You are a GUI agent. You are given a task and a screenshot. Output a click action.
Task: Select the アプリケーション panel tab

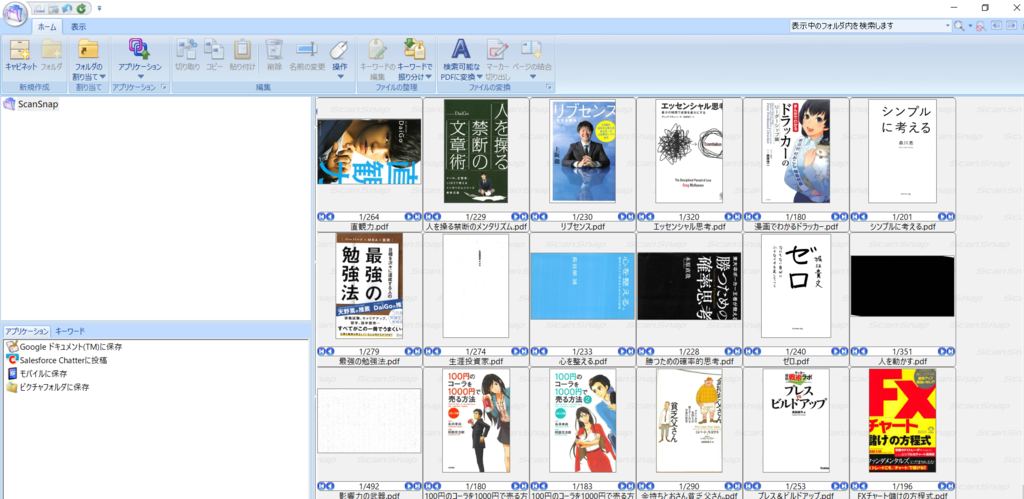click(27, 331)
